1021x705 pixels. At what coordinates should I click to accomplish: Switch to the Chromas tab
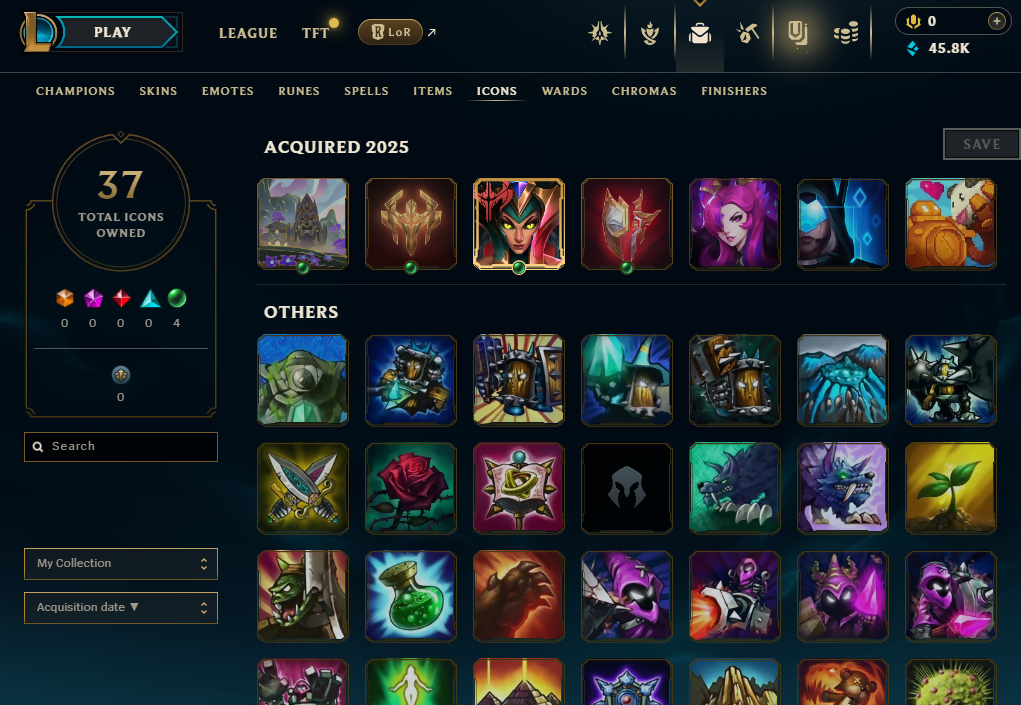644,91
